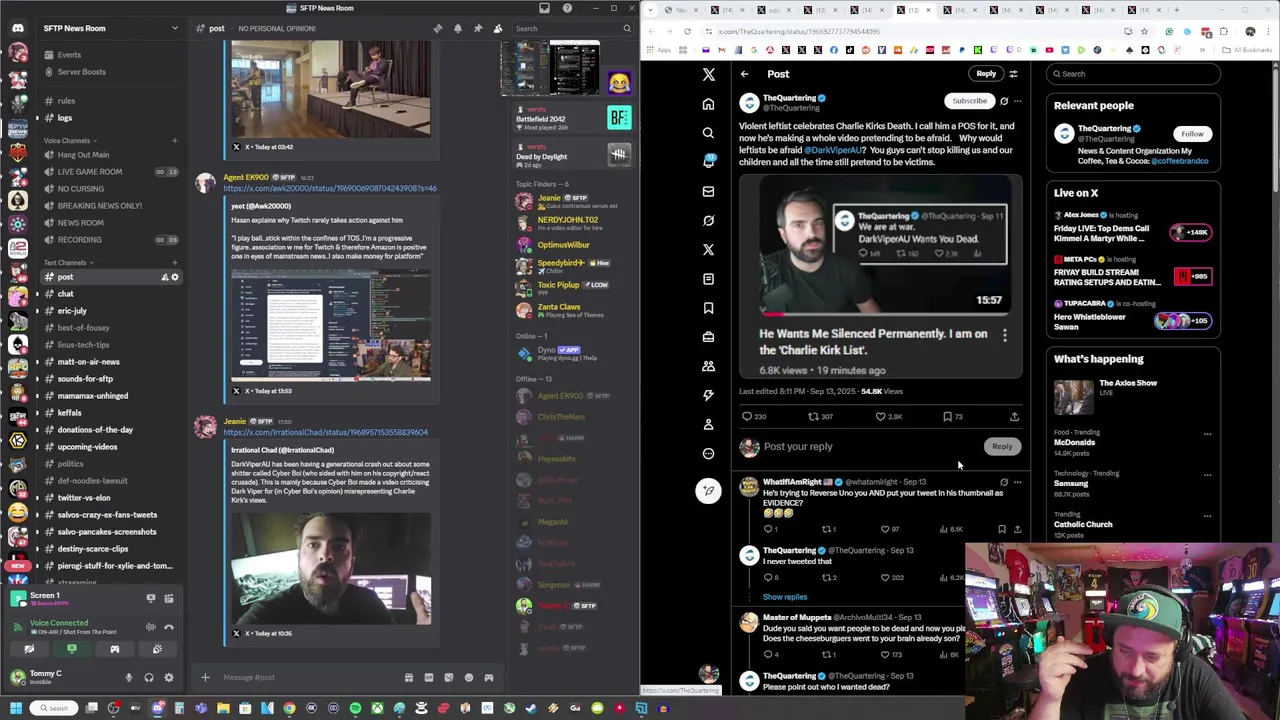Toggle member list in Discord header
This screenshot has width=1280, height=720.
(x=497, y=28)
